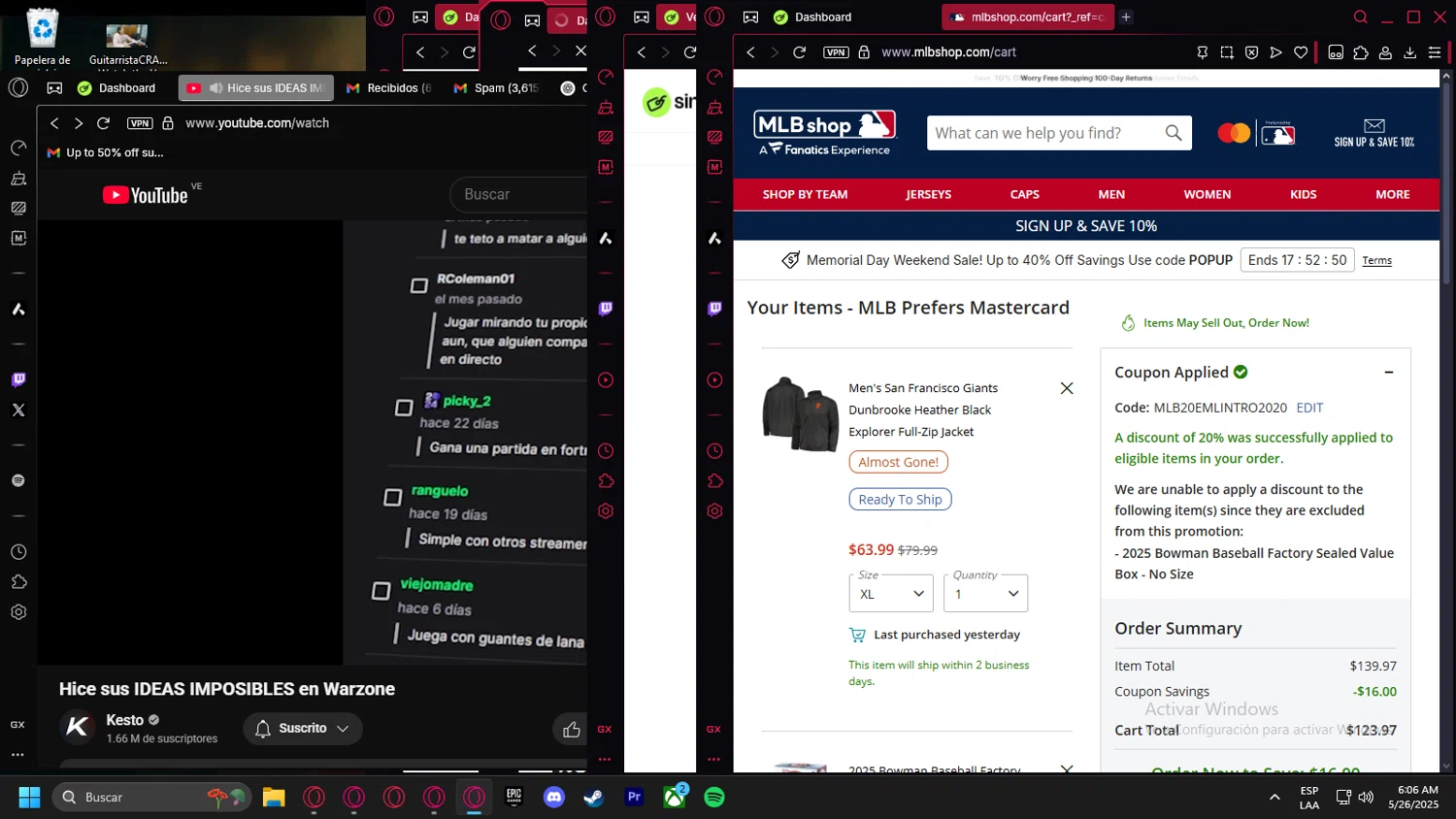Screen dimensions: 1456x819
Task: Open the CAPS menu
Action: pos(1025,194)
